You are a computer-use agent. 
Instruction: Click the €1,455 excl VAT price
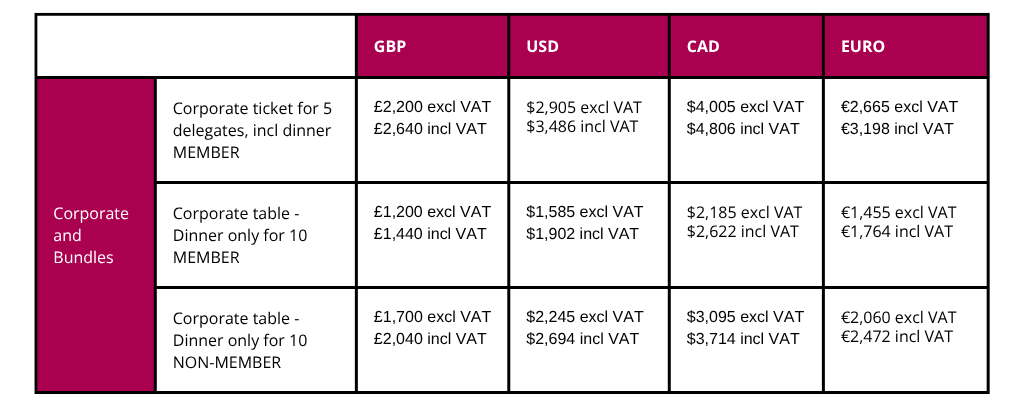(899, 212)
